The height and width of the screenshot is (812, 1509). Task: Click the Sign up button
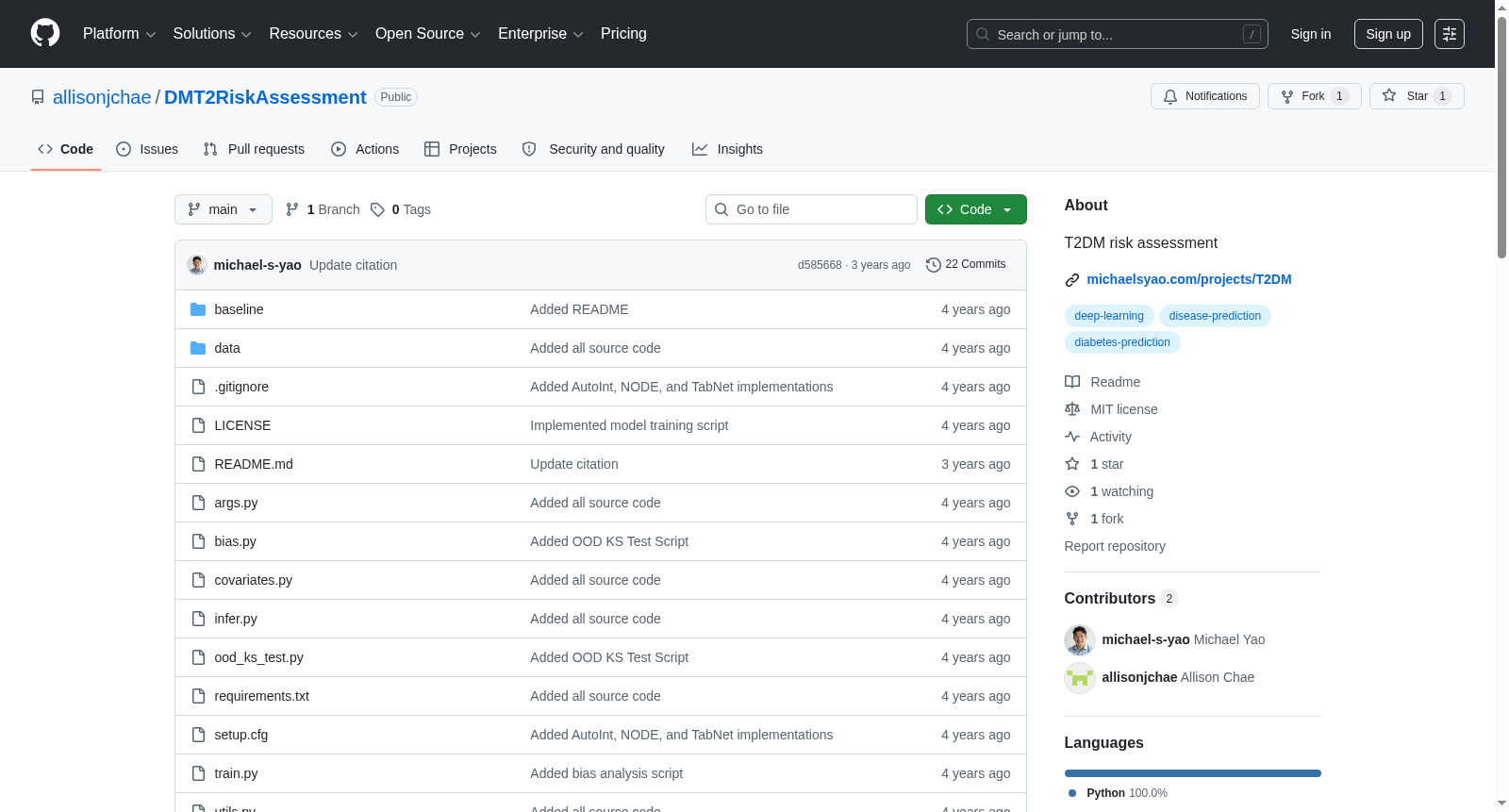point(1388,34)
